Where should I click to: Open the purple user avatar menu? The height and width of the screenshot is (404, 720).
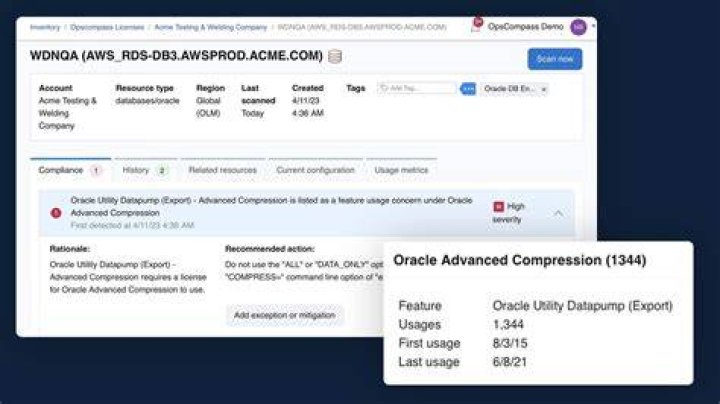578,27
